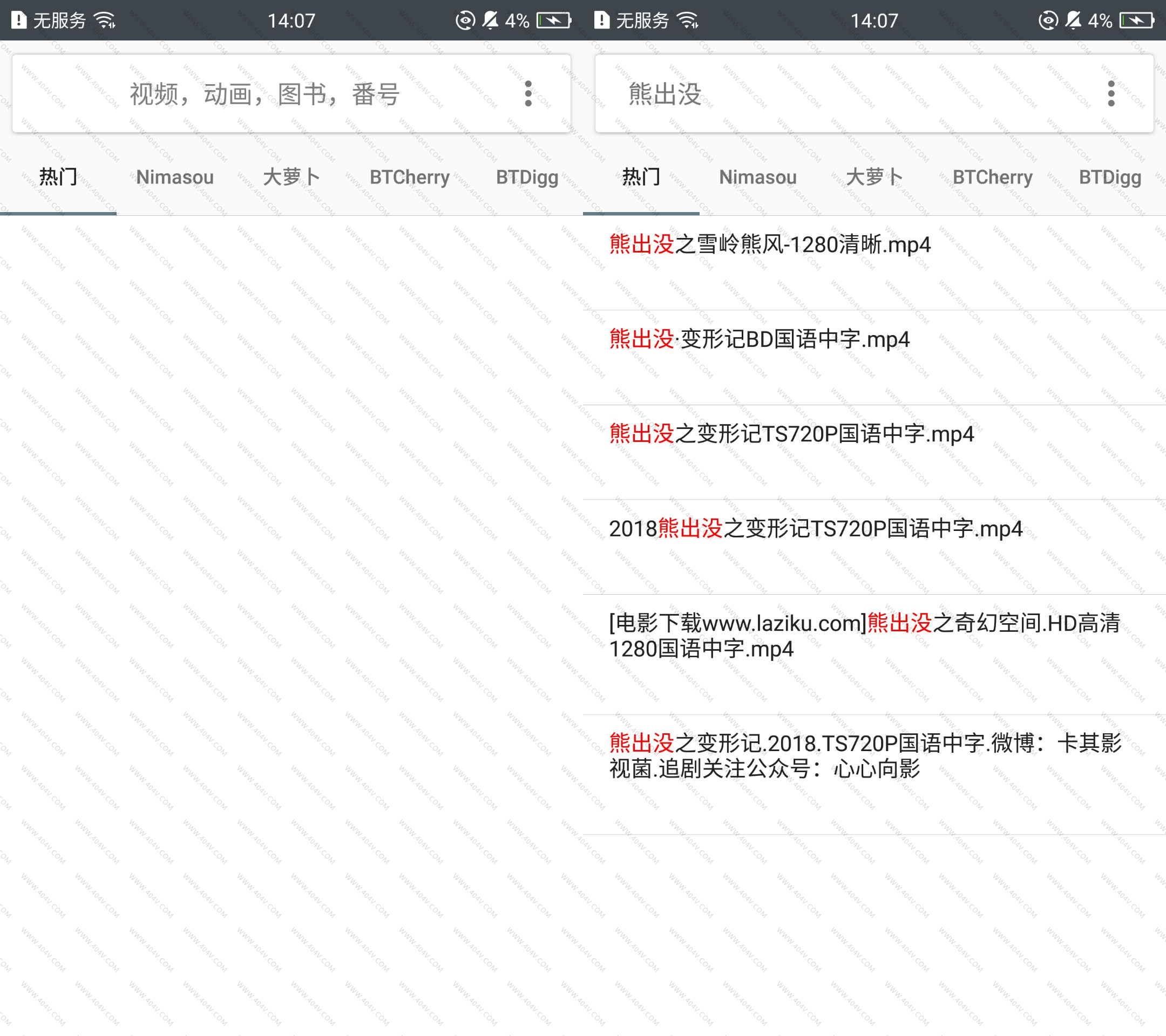The width and height of the screenshot is (1166, 1036).
Task: Tap the right screen eye-comfort icon
Action: click(1047, 21)
